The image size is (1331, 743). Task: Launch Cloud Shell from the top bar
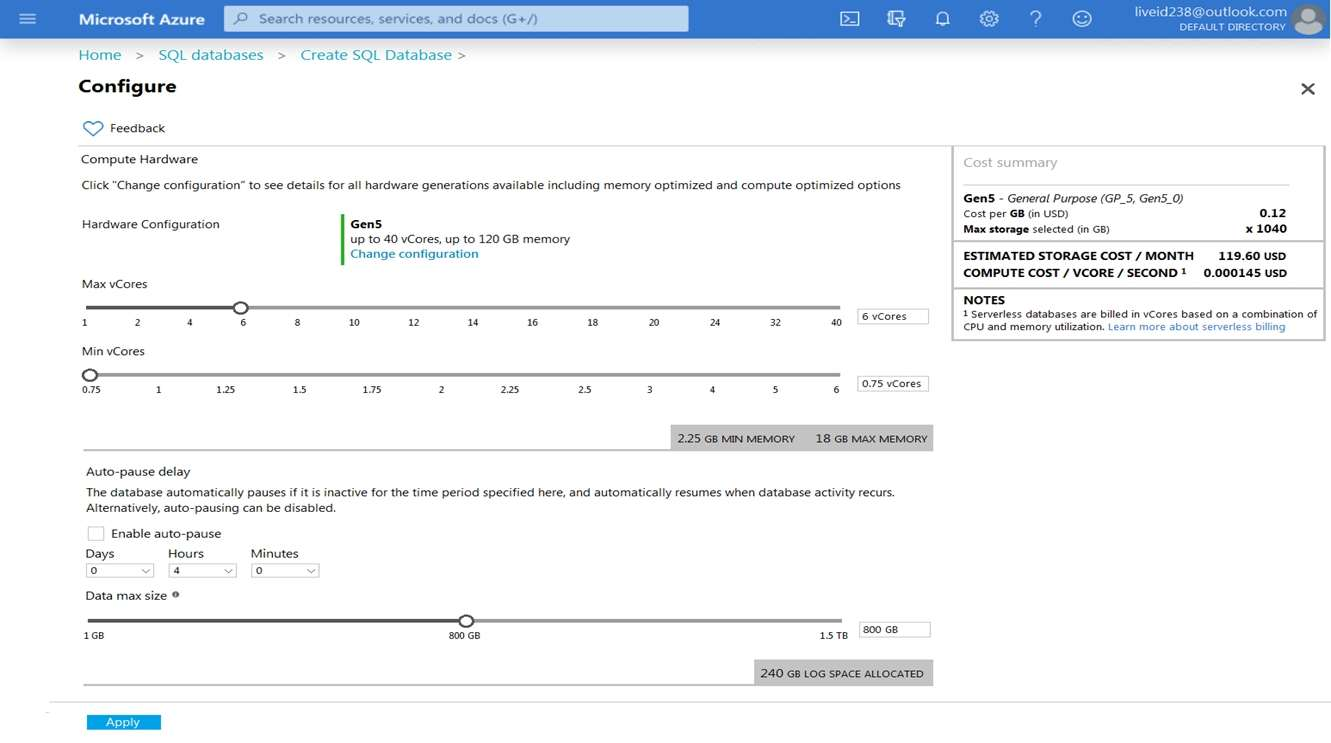click(849, 19)
